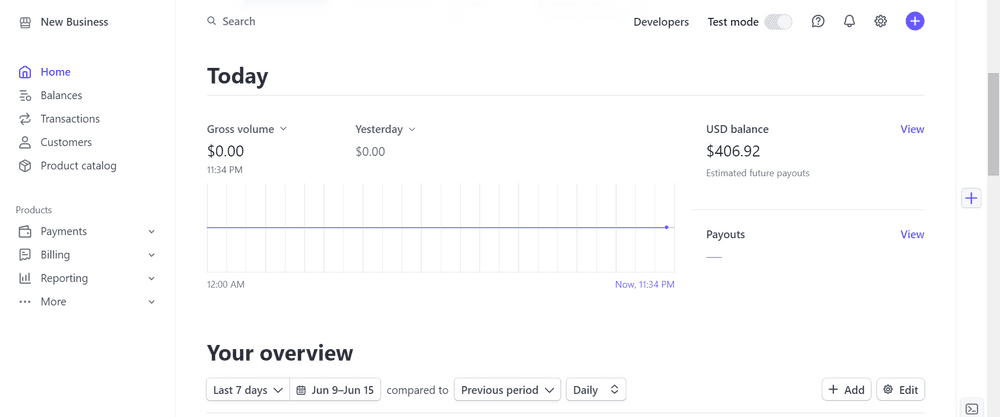
Task: Open the Previous period dropdown
Action: coord(508,390)
